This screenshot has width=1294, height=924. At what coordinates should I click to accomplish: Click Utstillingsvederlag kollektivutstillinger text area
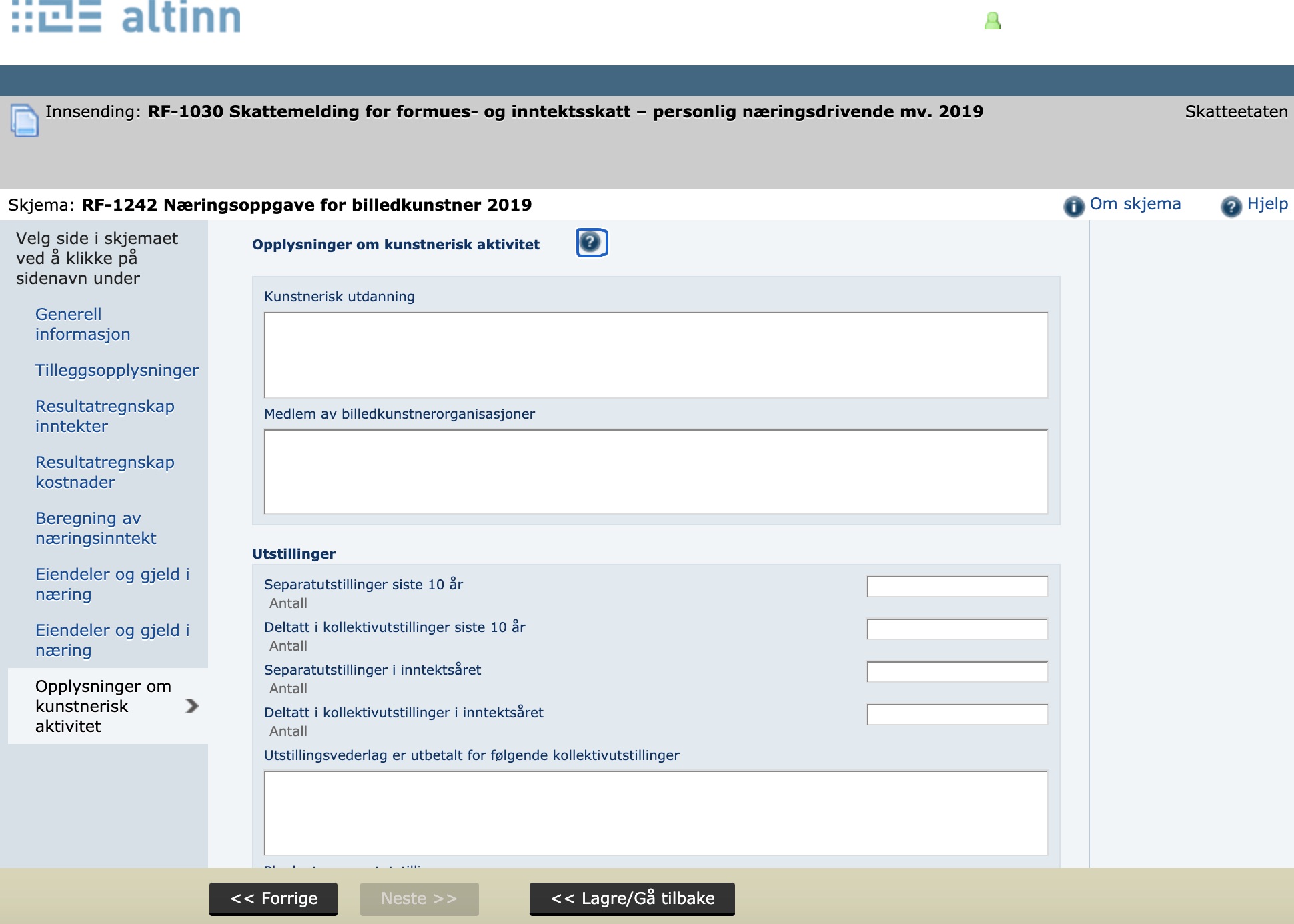click(656, 813)
